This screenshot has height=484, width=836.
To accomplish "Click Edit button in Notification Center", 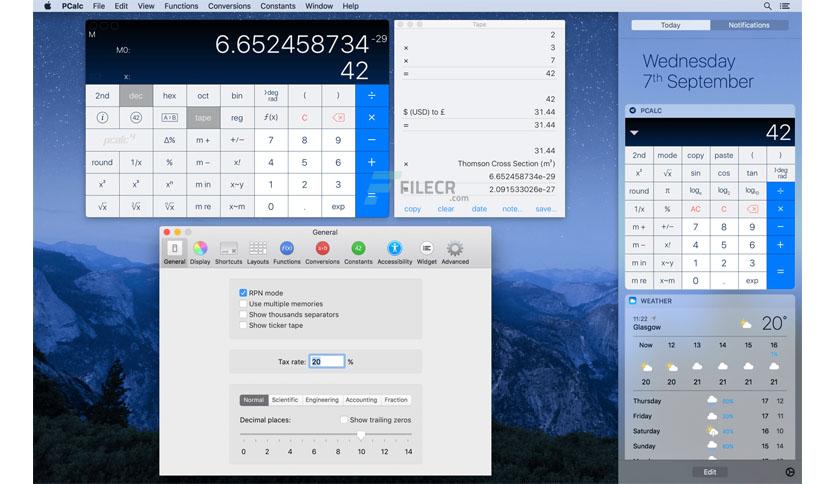I will [710, 472].
